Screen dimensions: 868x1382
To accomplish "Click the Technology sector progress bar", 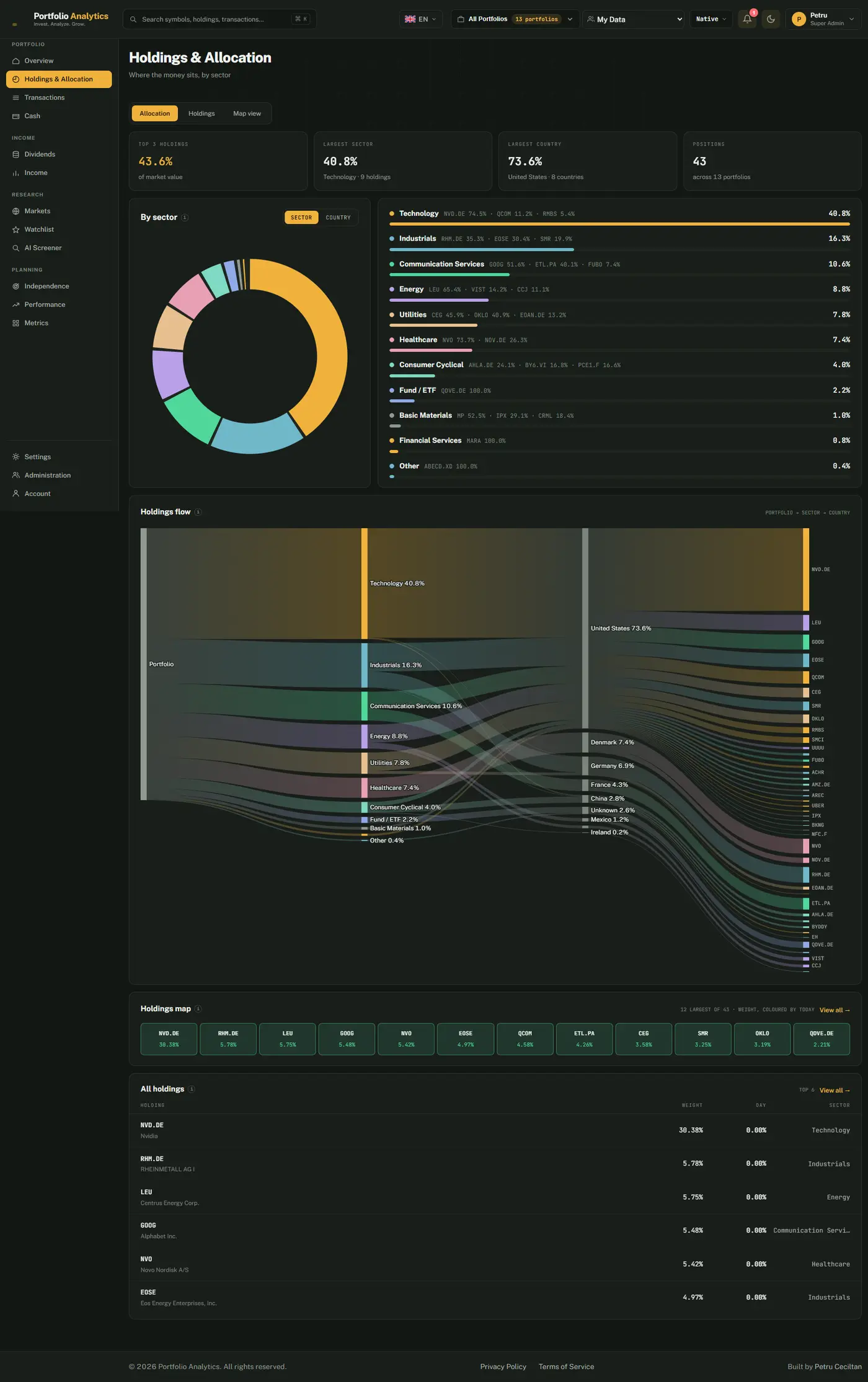I will (x=619, y=224).
